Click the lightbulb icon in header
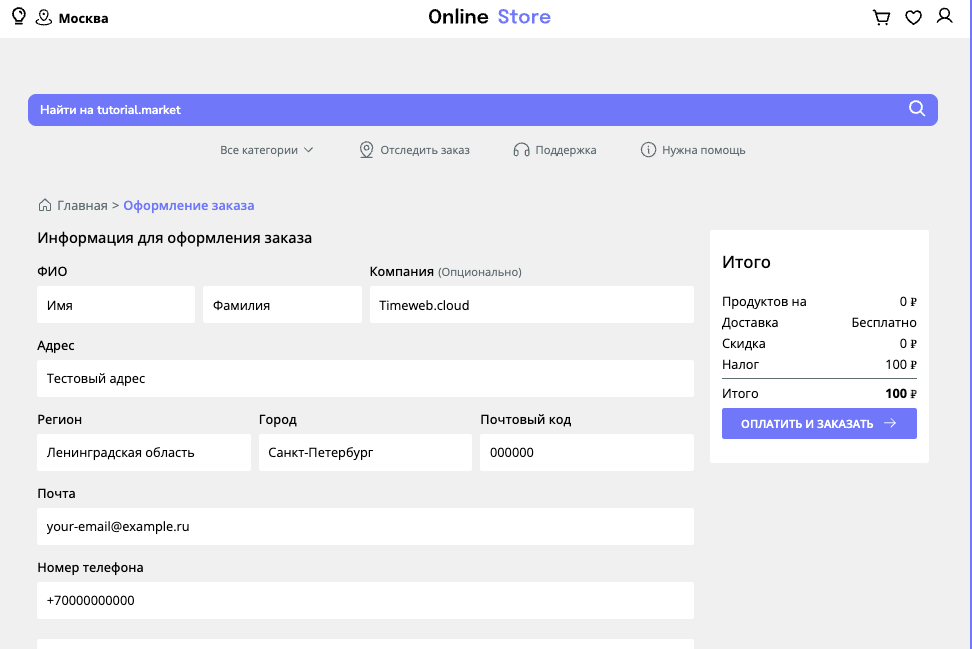 (x=18, y=17)
